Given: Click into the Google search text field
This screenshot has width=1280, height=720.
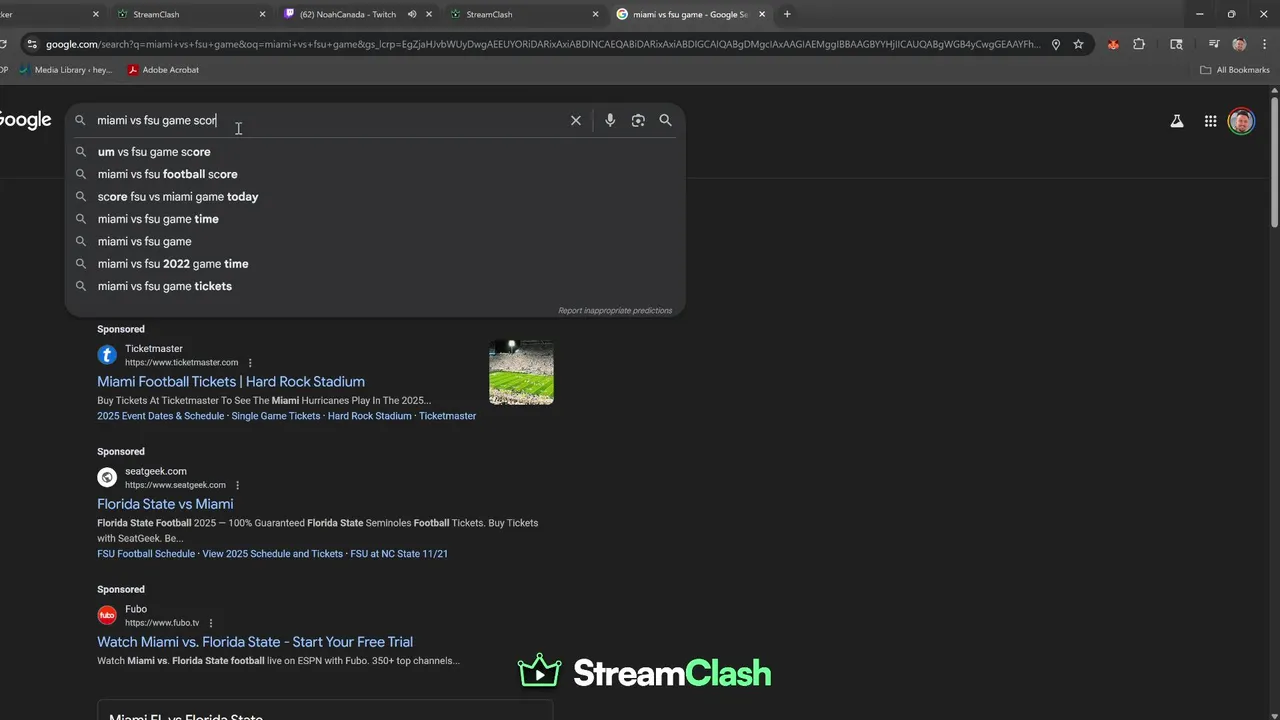Looking at the screenshot, I should [x=330, y=120].
